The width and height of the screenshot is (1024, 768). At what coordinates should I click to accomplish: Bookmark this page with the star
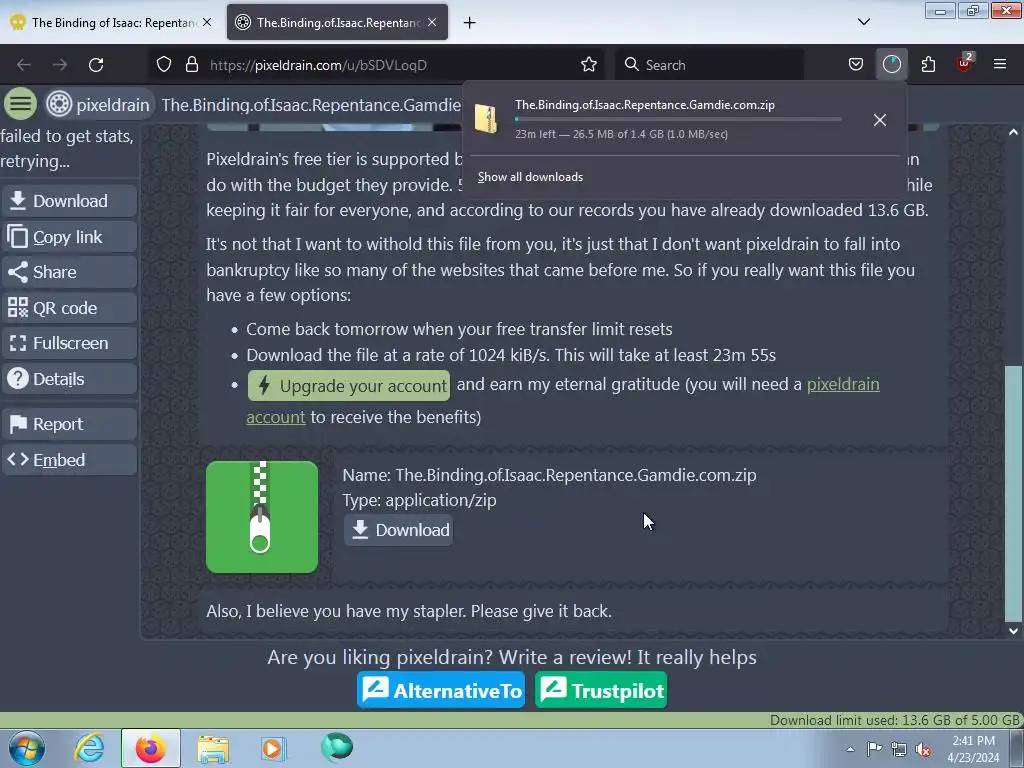click(x=588, y=65)
